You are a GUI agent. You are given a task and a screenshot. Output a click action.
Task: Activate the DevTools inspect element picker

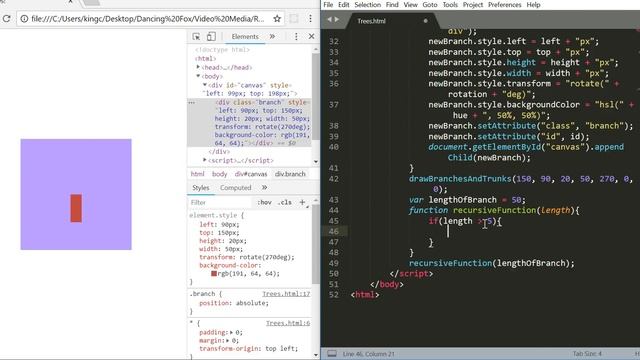click(196, 37)
